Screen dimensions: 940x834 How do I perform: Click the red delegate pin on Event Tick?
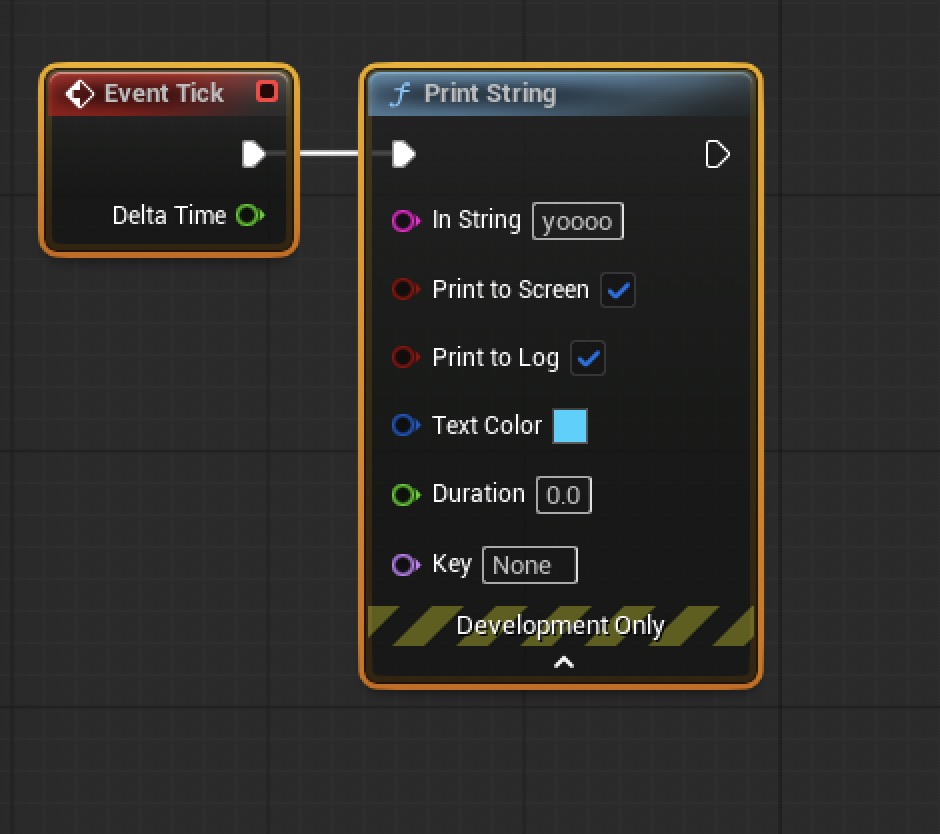click(267, 92)
